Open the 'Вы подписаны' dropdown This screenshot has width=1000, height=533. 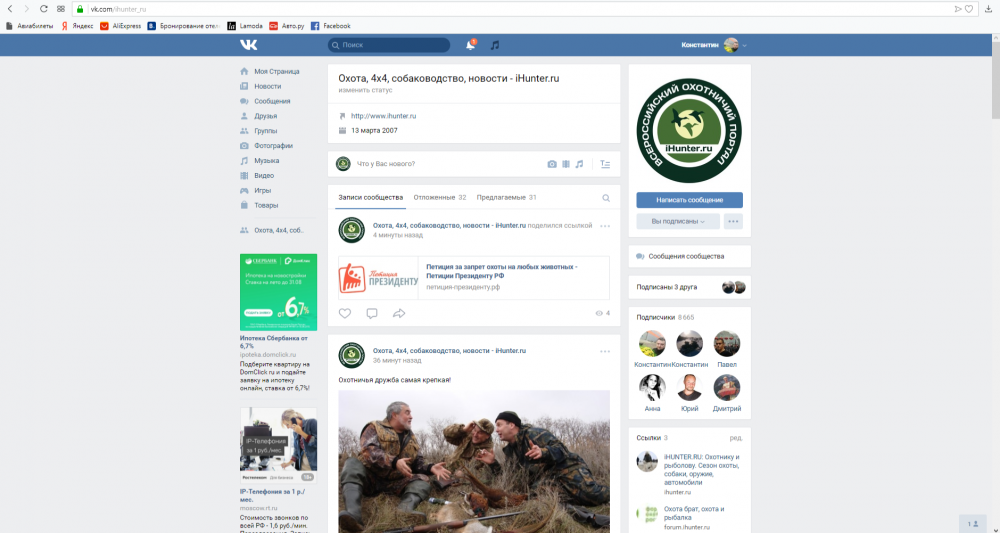tap(678, 221)
